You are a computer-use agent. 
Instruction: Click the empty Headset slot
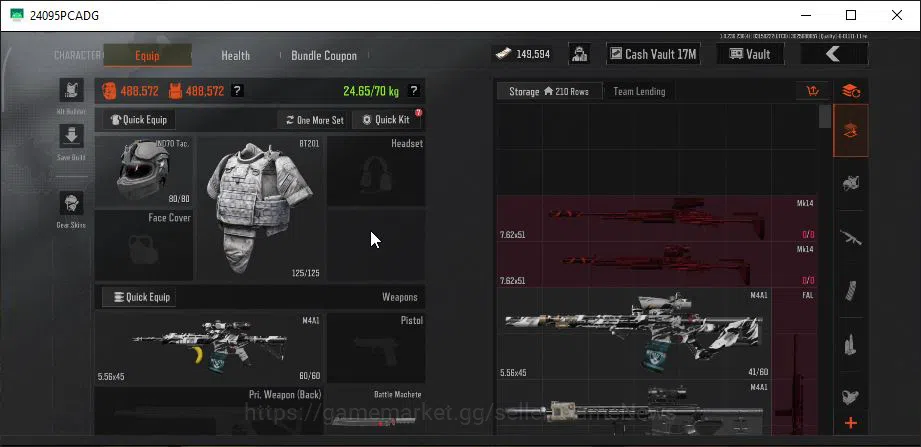pyautogui.click(x=376, y=172)
